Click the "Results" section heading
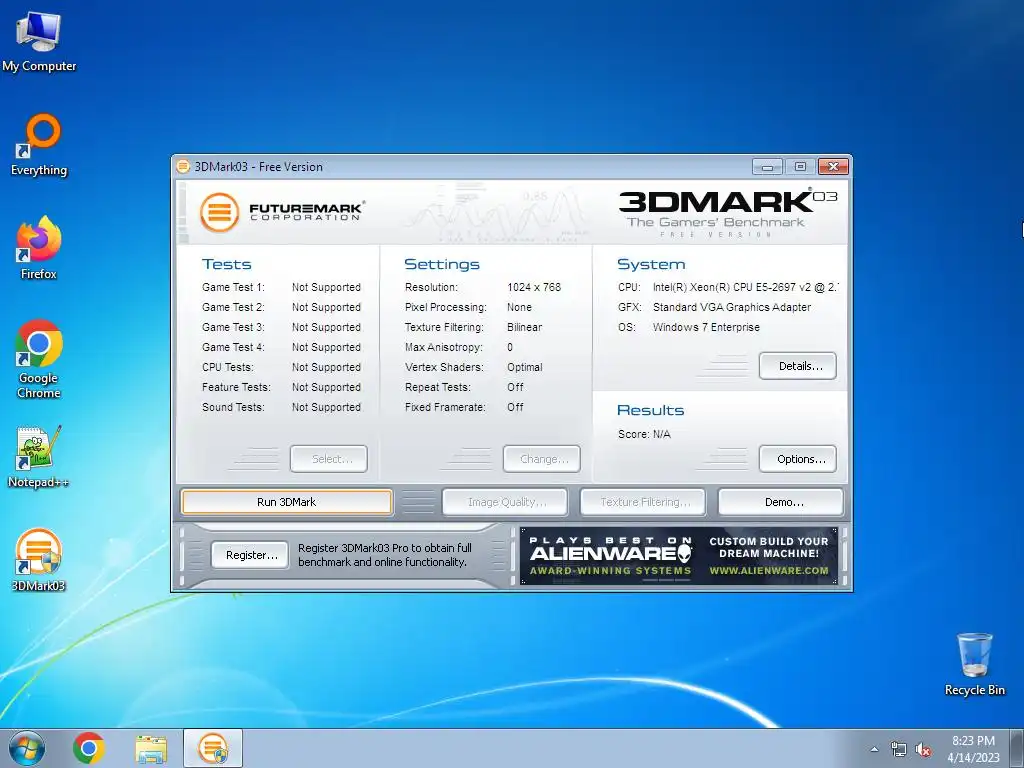1024x768 pixels. click(650, 410)
